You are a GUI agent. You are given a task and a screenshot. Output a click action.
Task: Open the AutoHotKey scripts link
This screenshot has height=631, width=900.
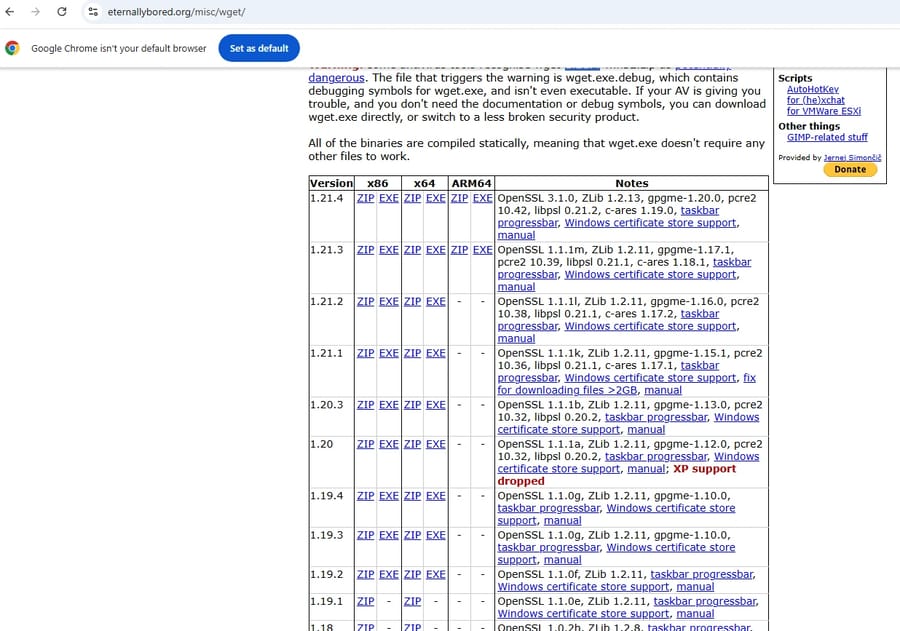[813, 89]
